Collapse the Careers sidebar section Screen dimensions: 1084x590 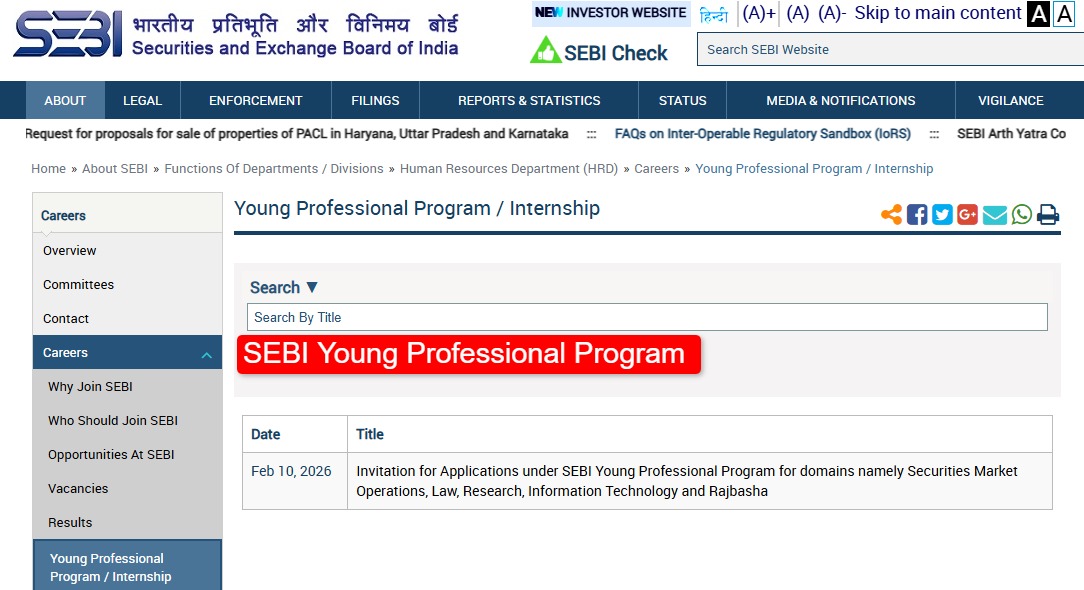point(206,354)
